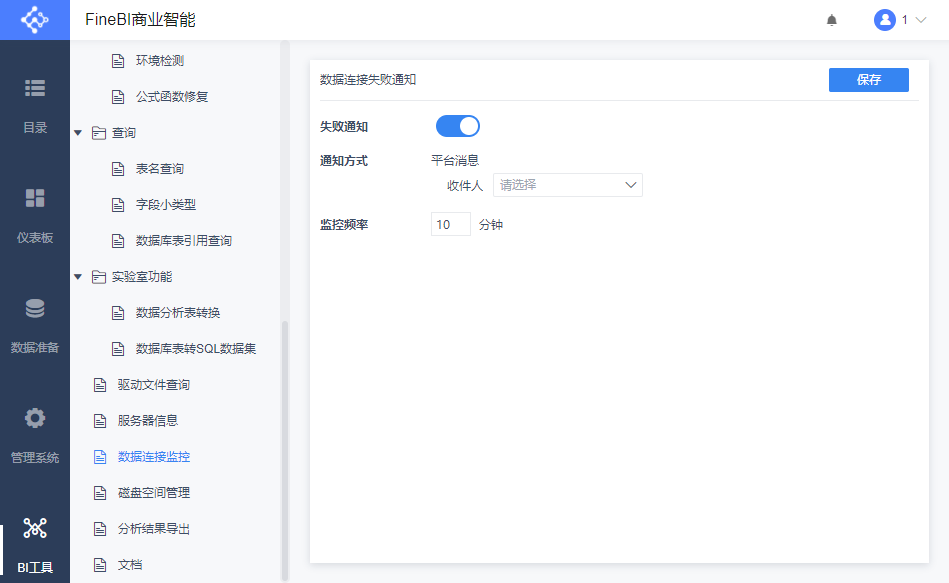Click the FineBI logo icon
949x583 pixels.
pyautogui.click(x=34, y=20)
